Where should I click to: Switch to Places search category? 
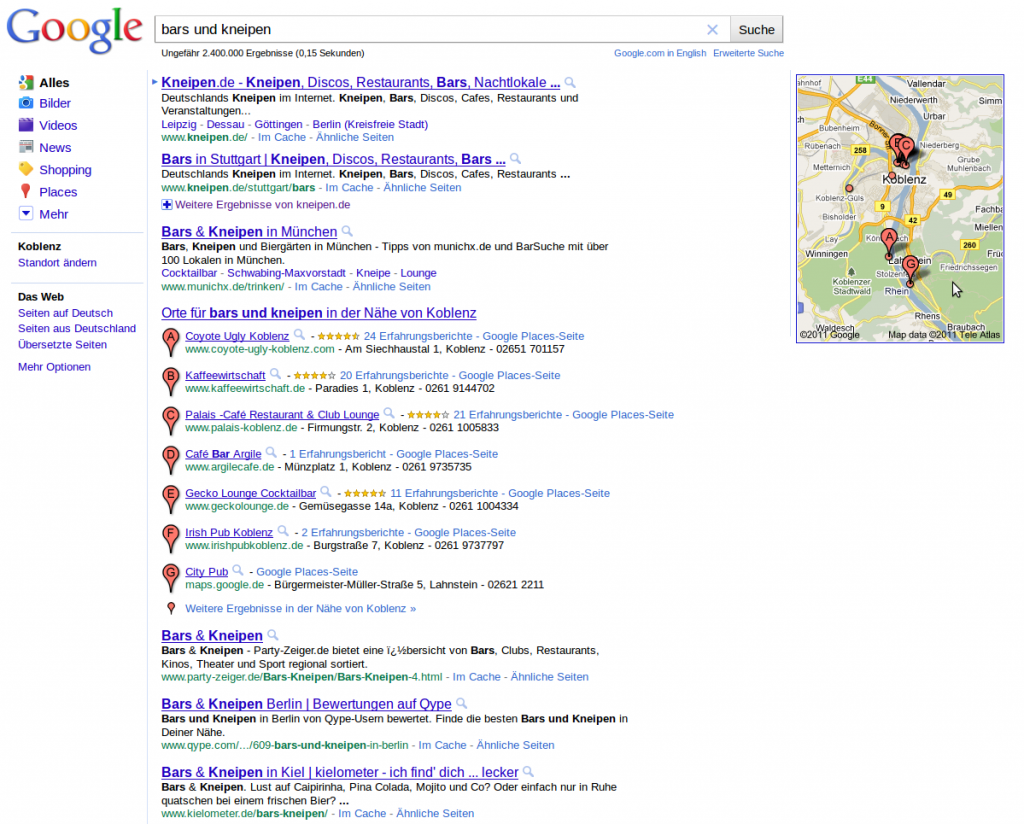point(58,192)
